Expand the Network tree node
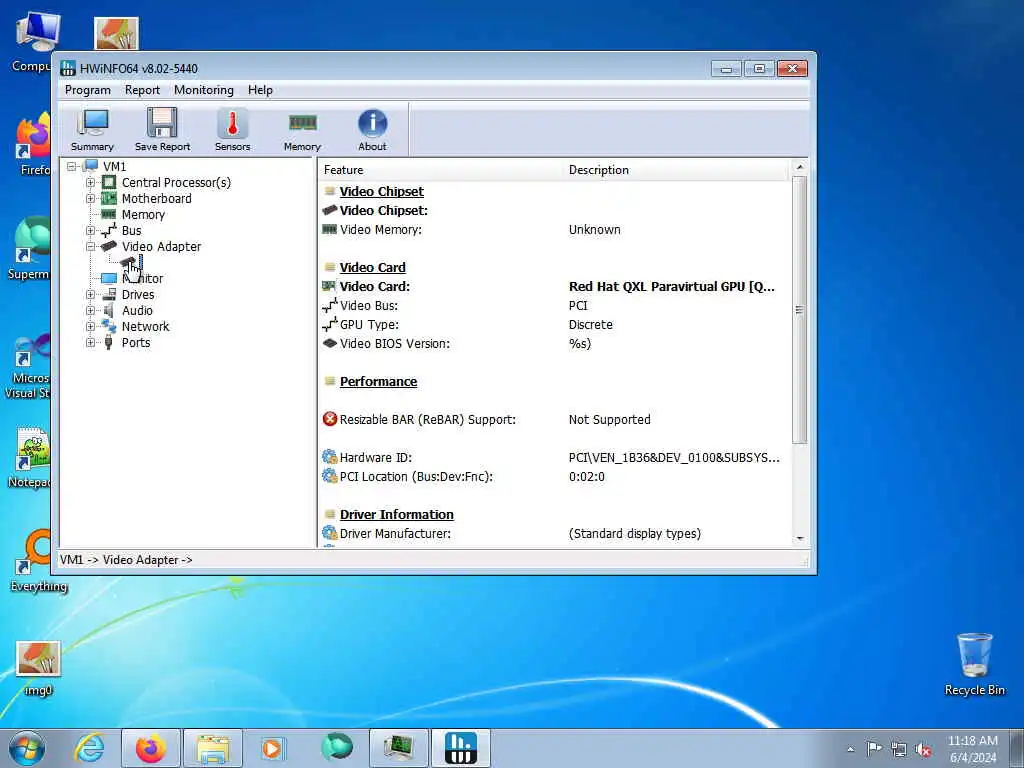This screenshot has height=768, width=1024. tap(91, 327)
